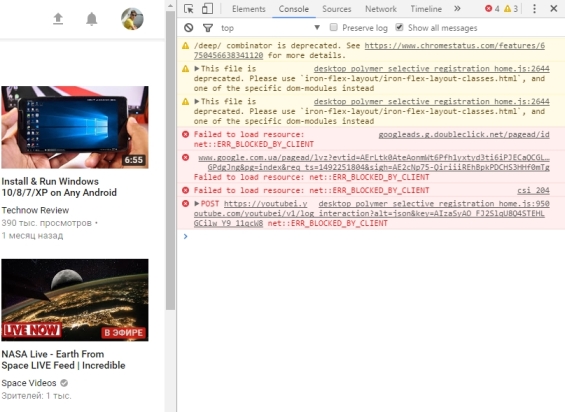Expand the first 'This file is' warning

pyautogui.click(x=196, y=68)
